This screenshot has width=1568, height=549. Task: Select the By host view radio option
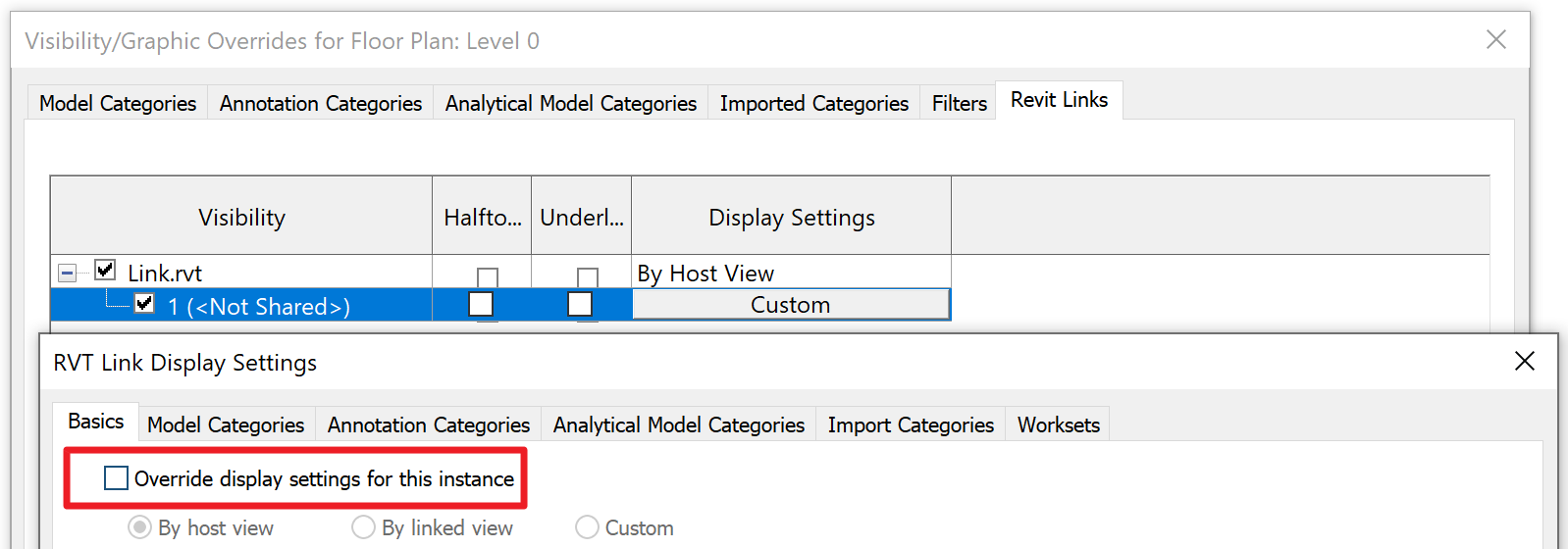[140, 527]
